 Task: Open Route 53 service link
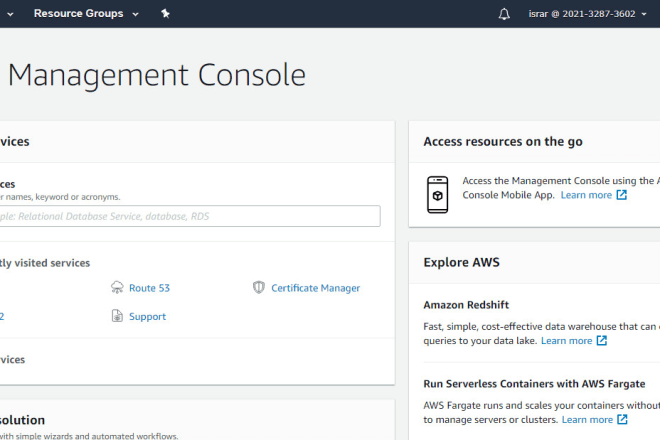tap(149, 288)
